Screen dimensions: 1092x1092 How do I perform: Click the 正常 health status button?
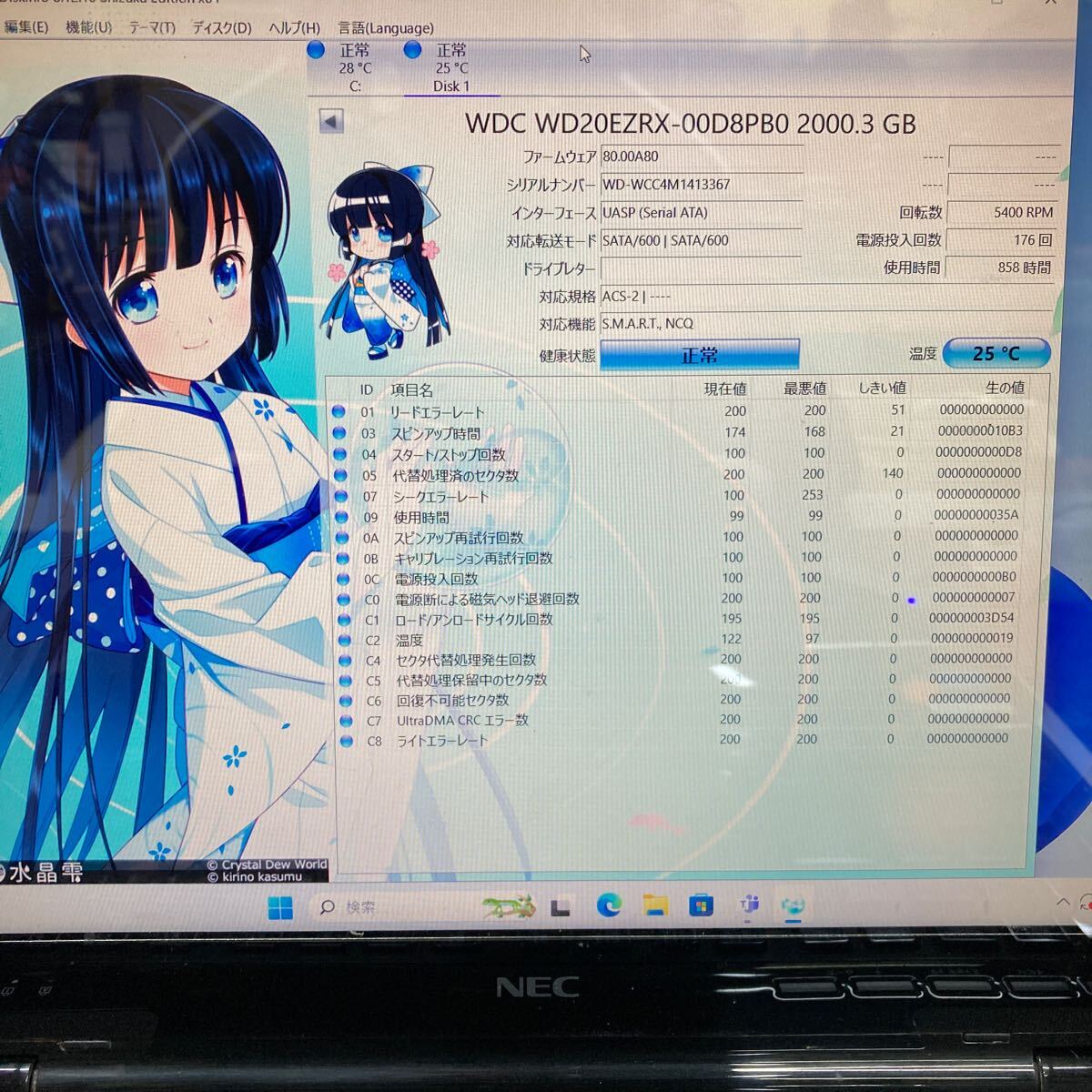pyautogui.click(x=700, y=355)
